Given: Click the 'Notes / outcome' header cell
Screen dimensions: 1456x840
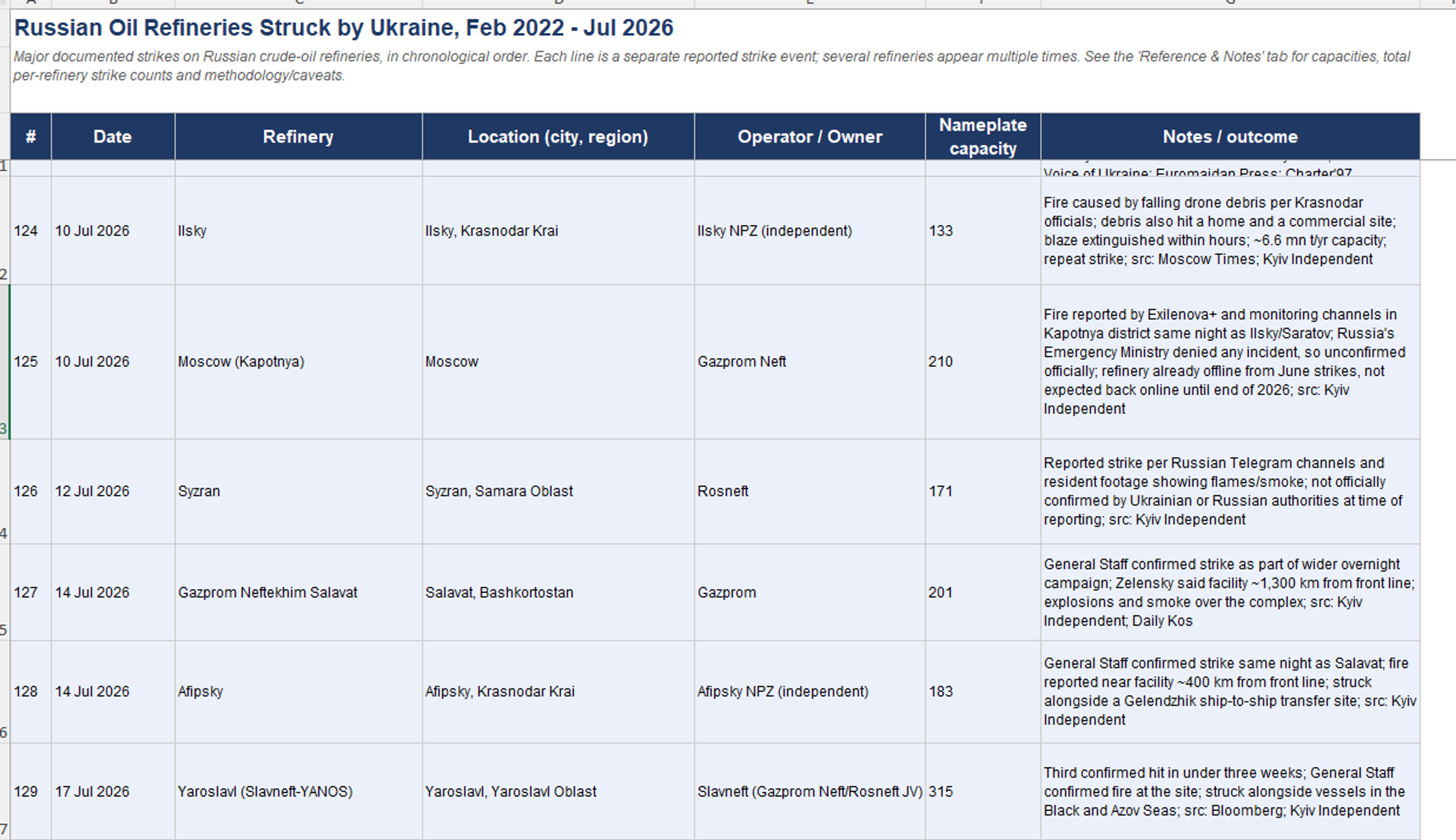Looking at the screenshot, I should [1230, 137].
